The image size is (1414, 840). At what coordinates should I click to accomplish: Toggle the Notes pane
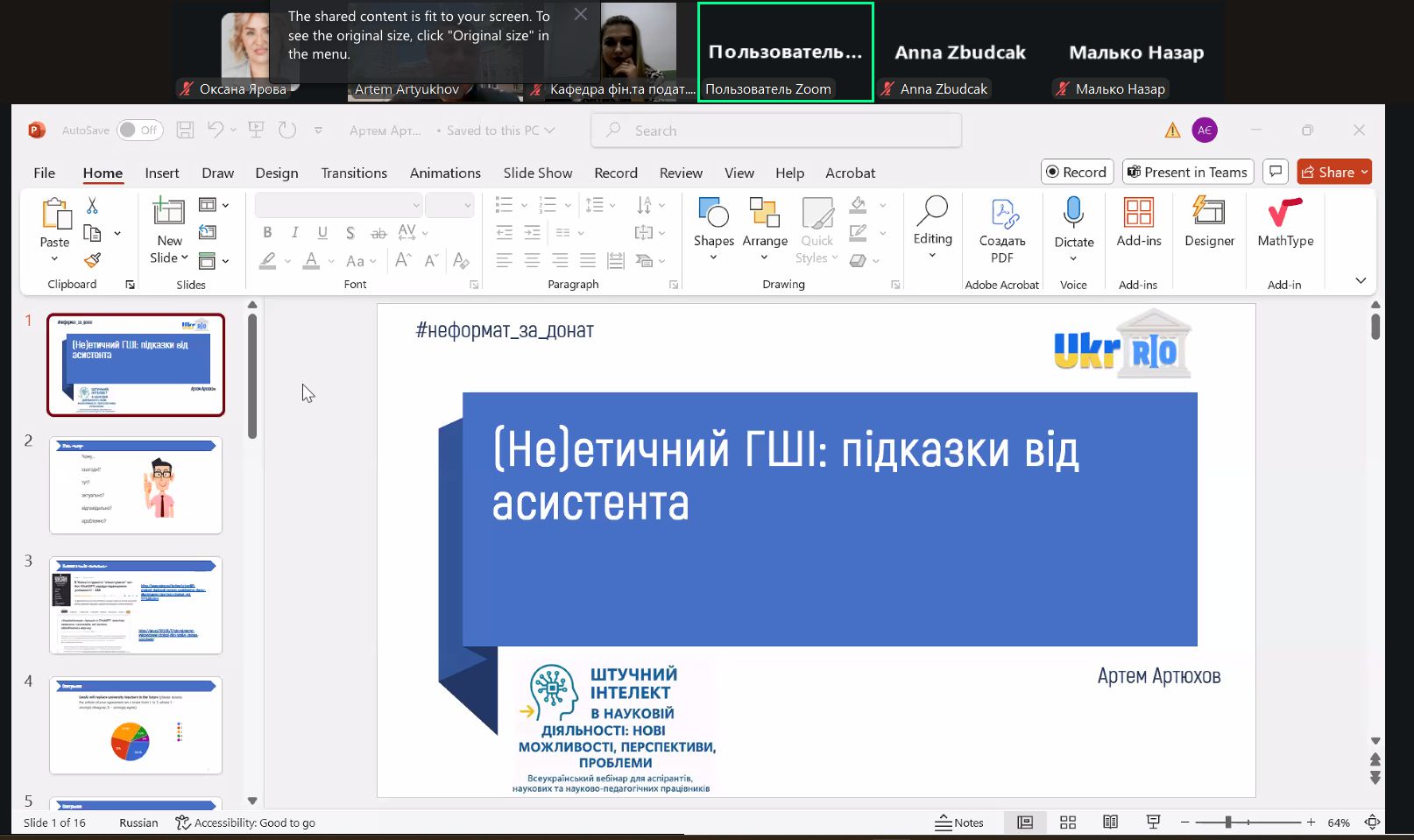click(959, 822)
